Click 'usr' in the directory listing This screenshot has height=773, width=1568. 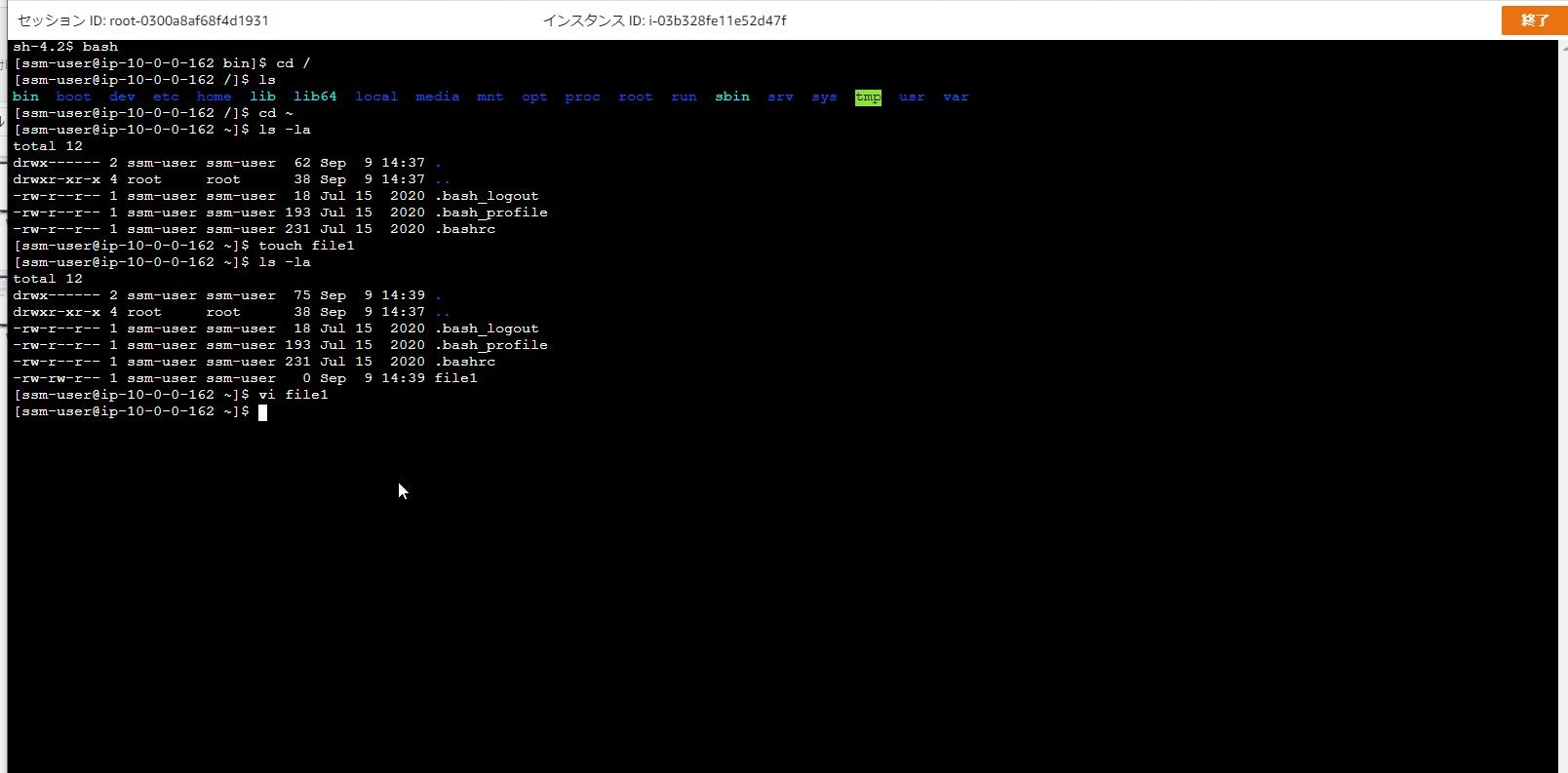click(913, 97)
